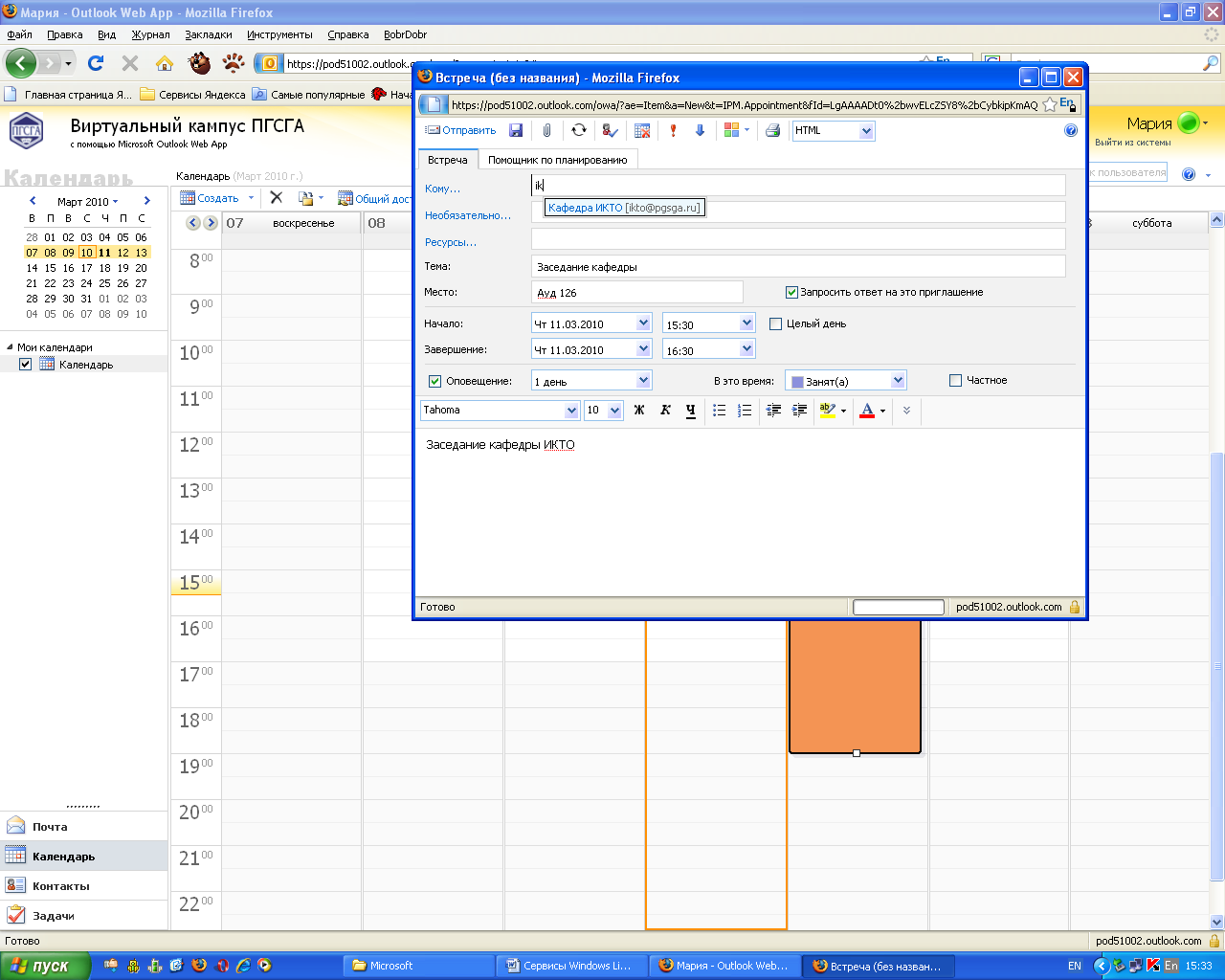The image size is (1225, 980).
Task: Select the 'Встреча' tab
Action: [448, 160]
